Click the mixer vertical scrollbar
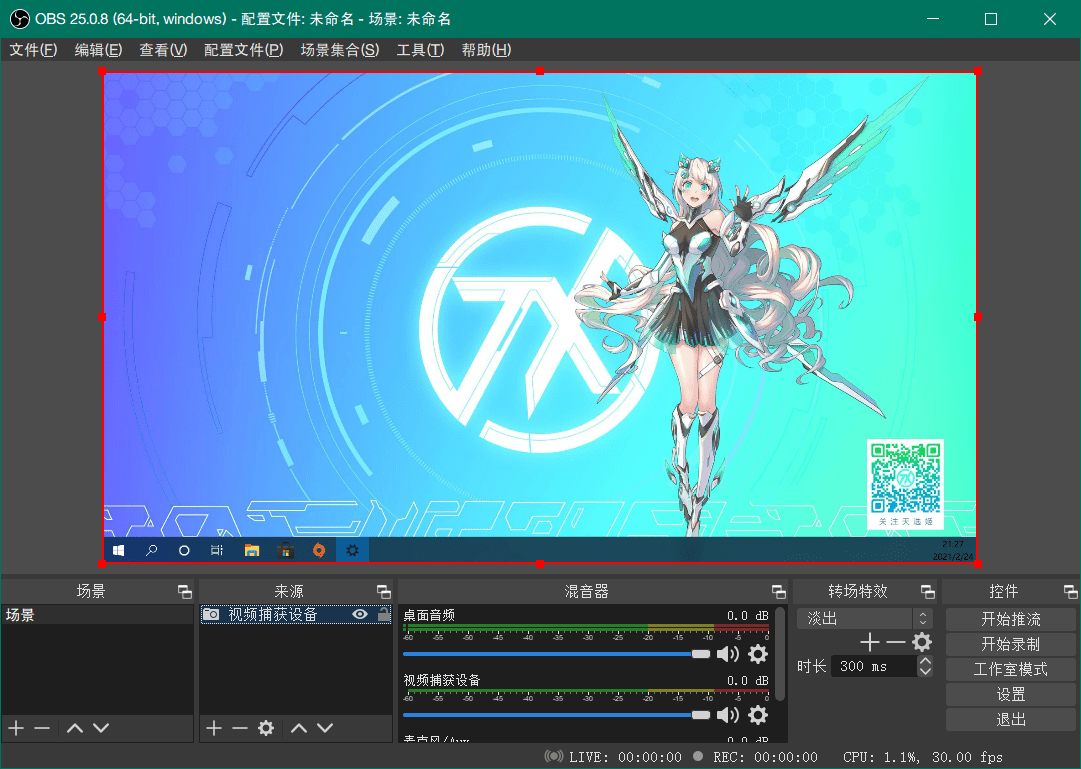 click(x=780, y=654)
